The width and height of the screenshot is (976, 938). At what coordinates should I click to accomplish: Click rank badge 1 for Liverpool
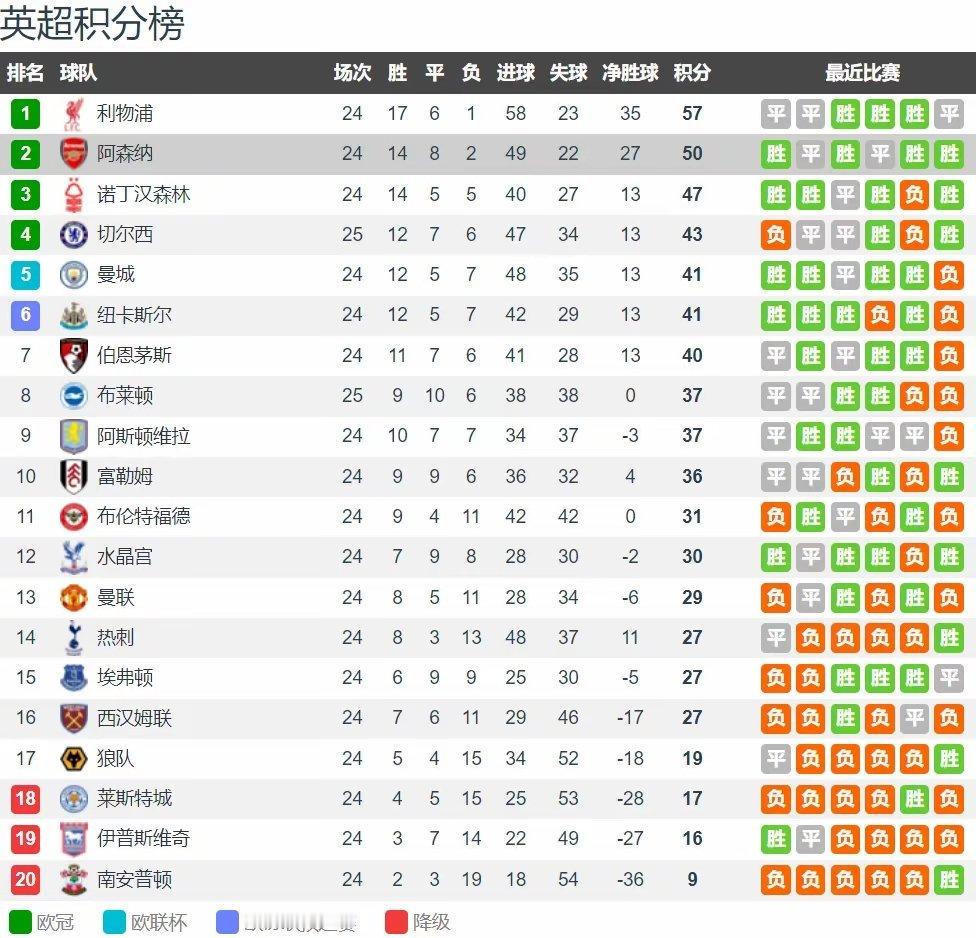pyautogui.click(x=26, y=114)
